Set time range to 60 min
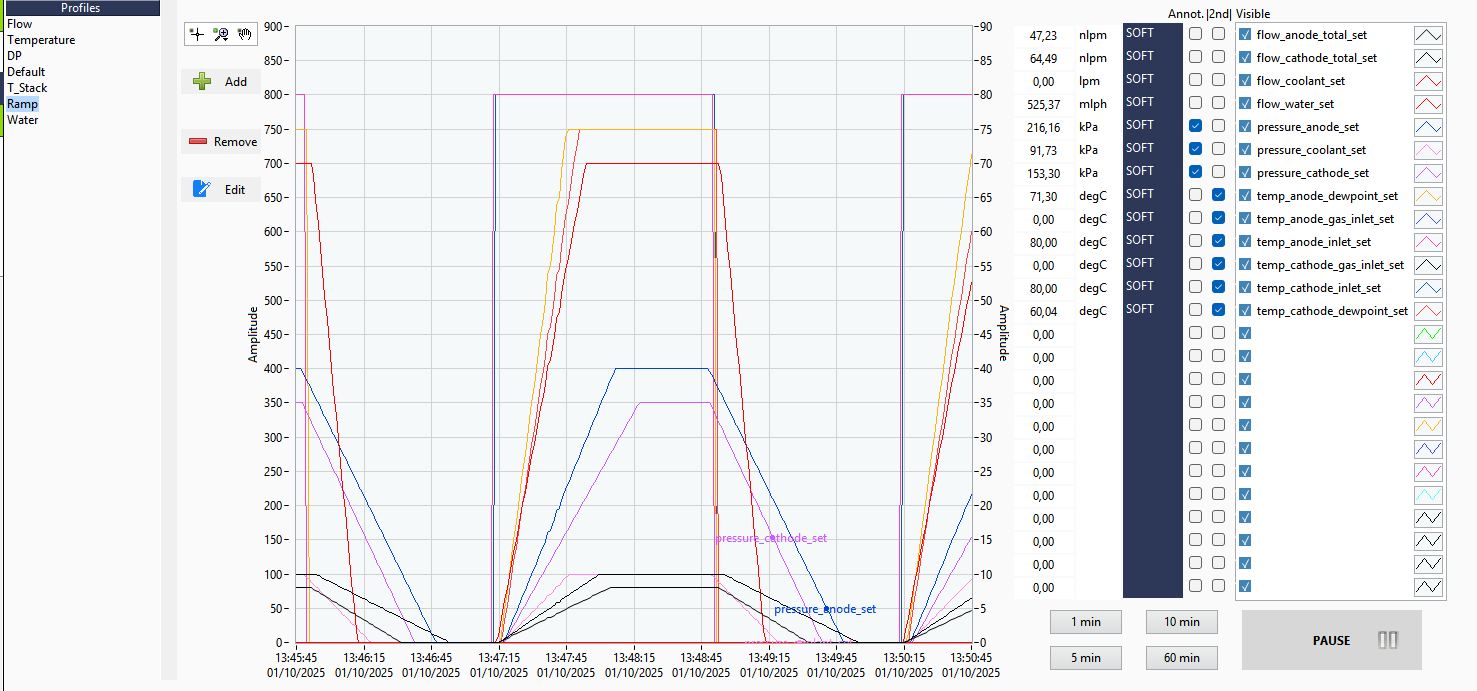Image resolution: width=1477 pixels, height=691 pixels. click(x=1182, y=658)
